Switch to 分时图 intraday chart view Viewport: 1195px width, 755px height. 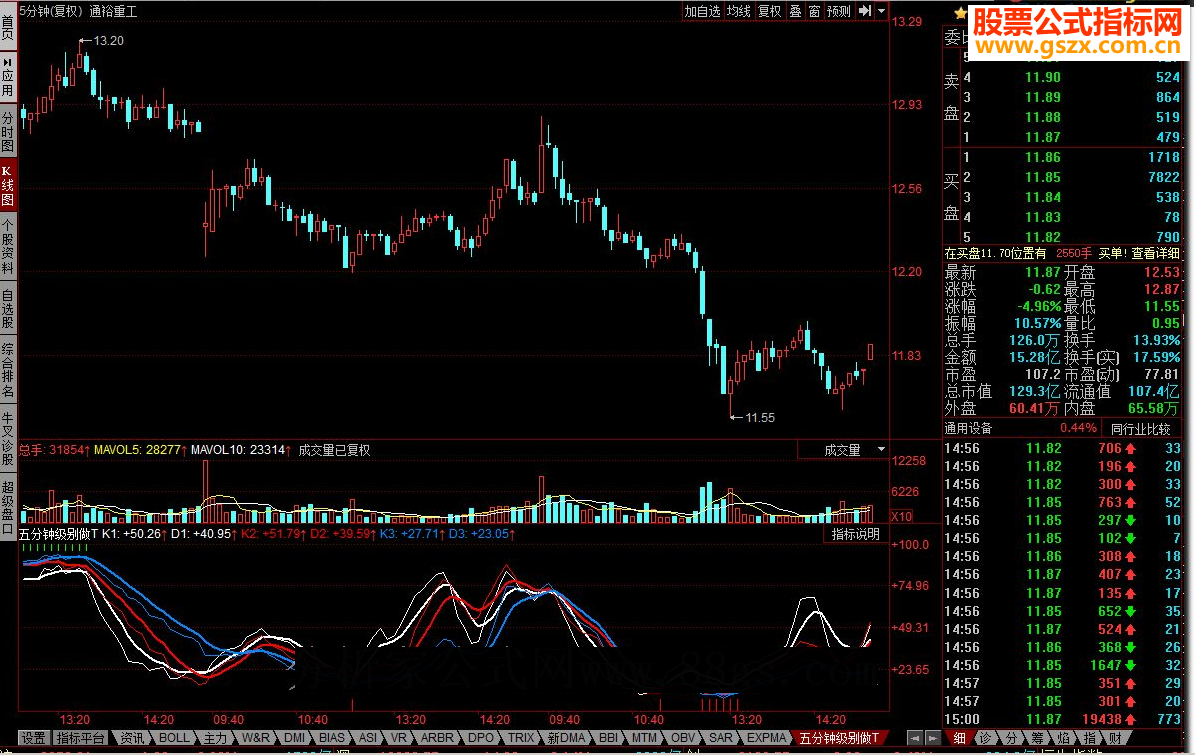point(8,132)
